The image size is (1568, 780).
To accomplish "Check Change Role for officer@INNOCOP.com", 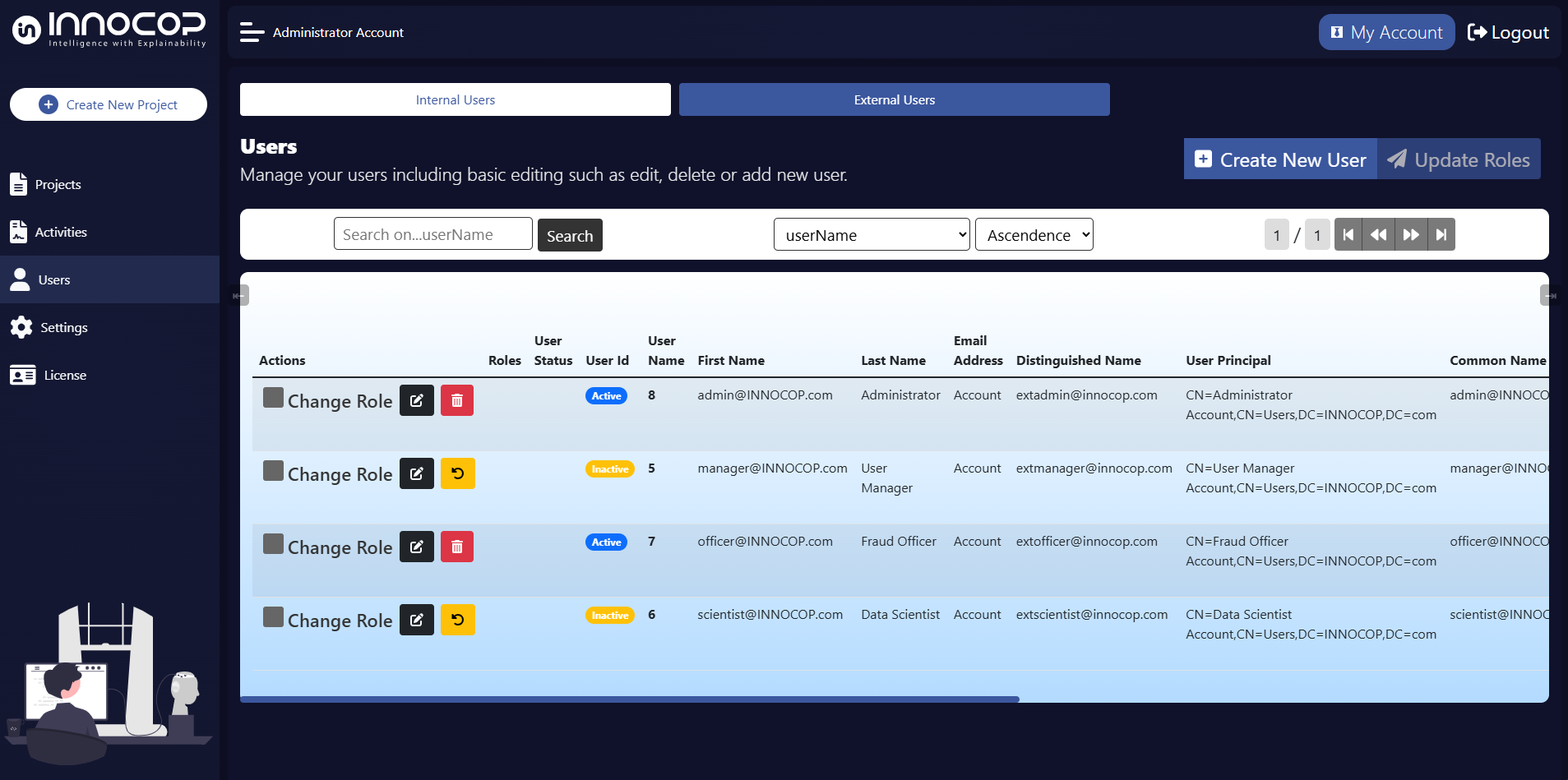I will tap(273, 544).
